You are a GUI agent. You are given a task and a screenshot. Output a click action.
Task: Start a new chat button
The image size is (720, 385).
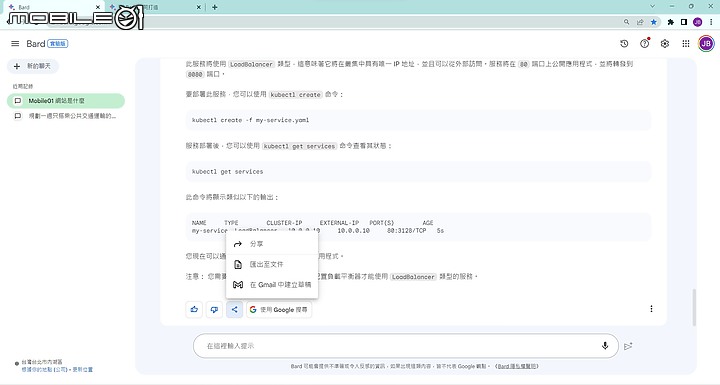33,66
